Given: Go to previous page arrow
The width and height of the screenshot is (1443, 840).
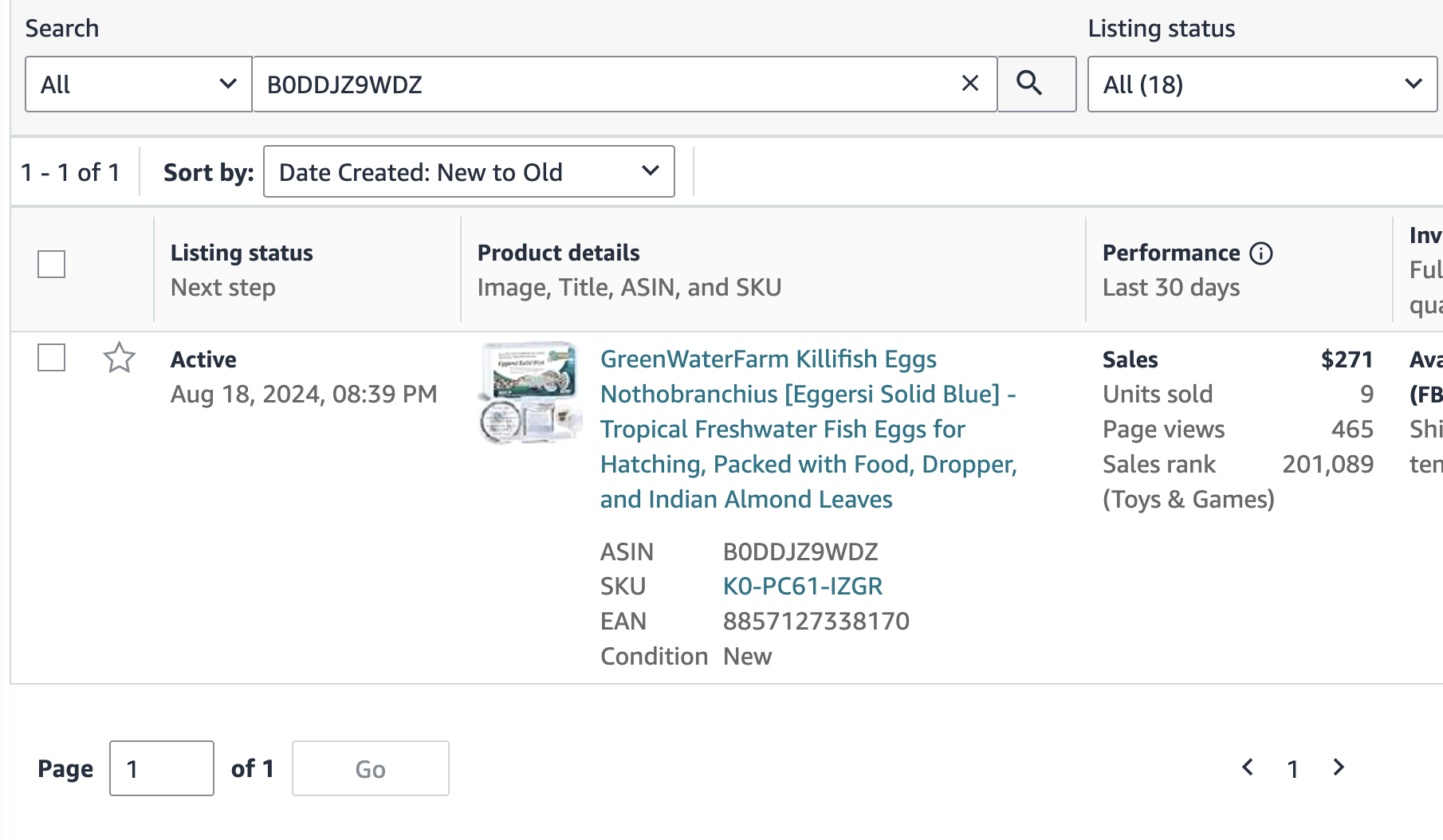Looking at the screenshot, I should pyautogui.click(x=1248, y=767).
